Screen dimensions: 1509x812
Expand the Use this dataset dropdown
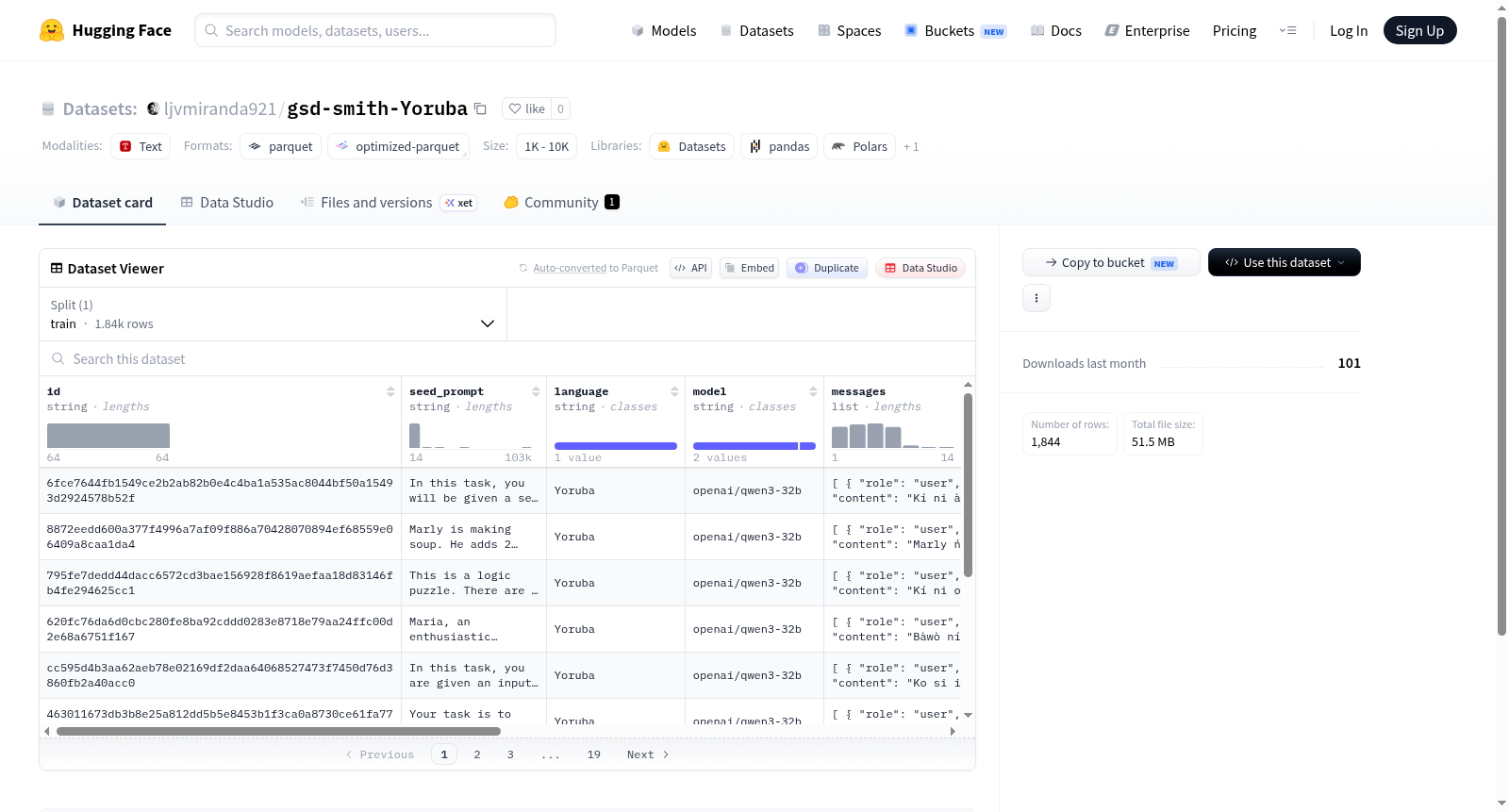coord(1284,262)
